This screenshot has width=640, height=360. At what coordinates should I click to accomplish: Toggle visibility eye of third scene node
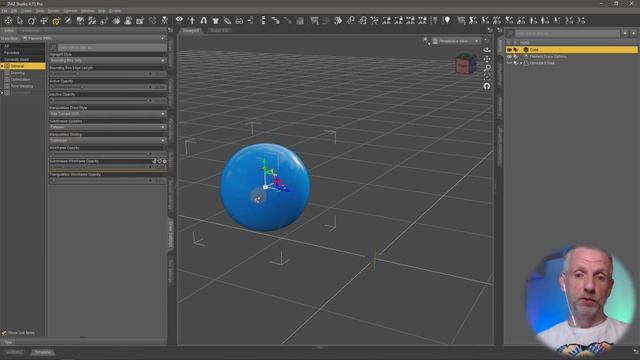pos(509,63)
